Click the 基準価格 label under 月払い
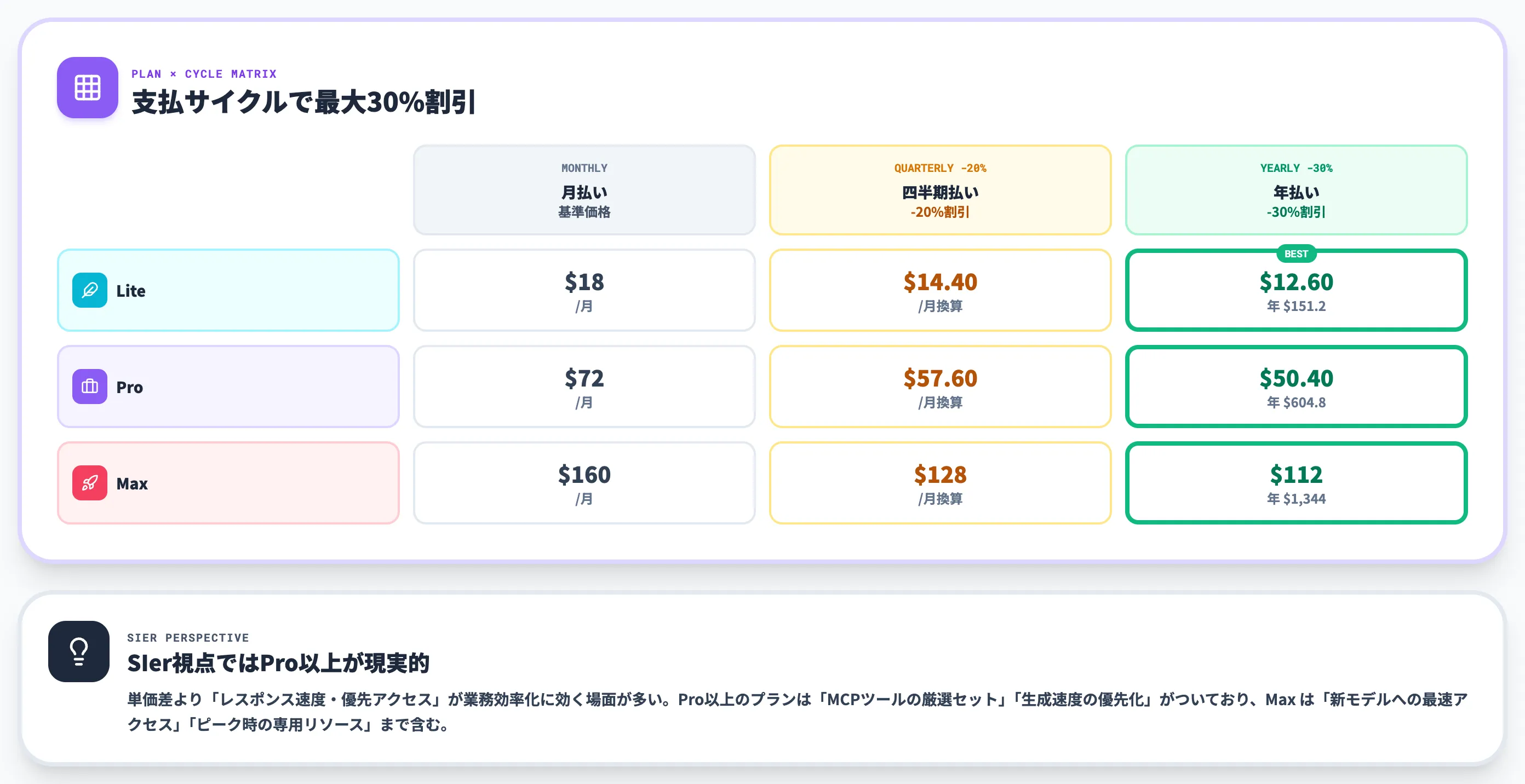The height and width of the screenshot is (784, 1525). coord(584,212)
